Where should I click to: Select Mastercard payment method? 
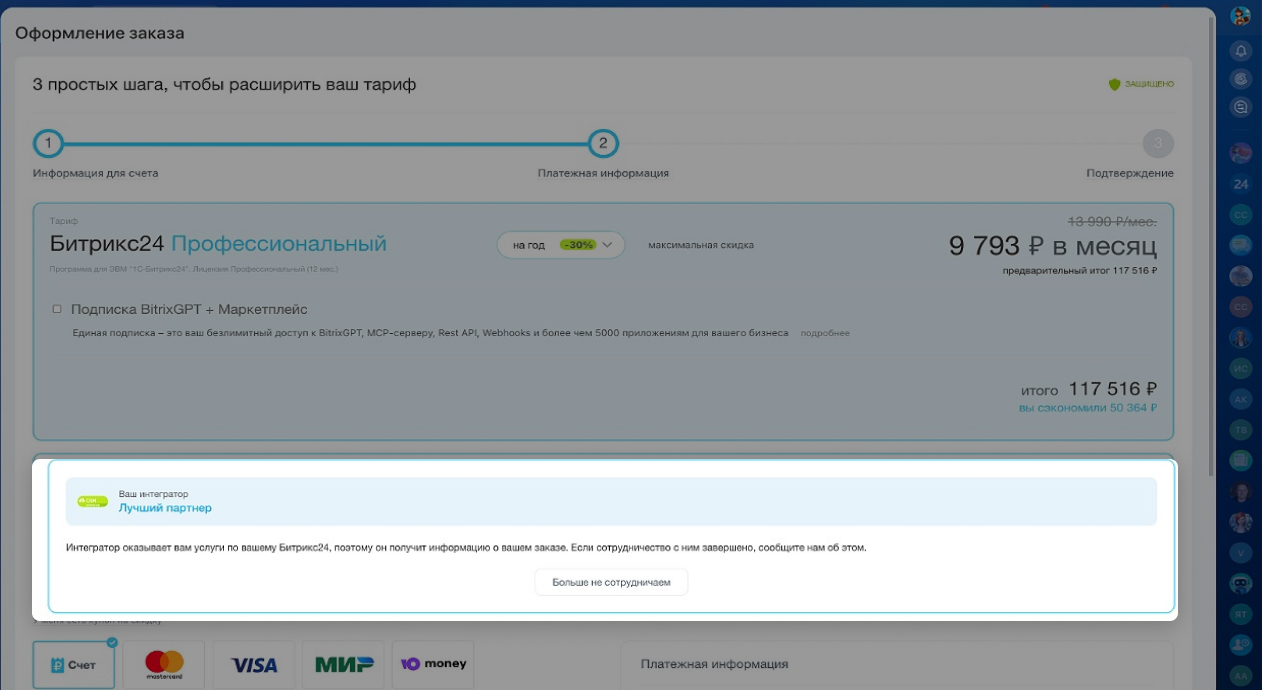164,664
